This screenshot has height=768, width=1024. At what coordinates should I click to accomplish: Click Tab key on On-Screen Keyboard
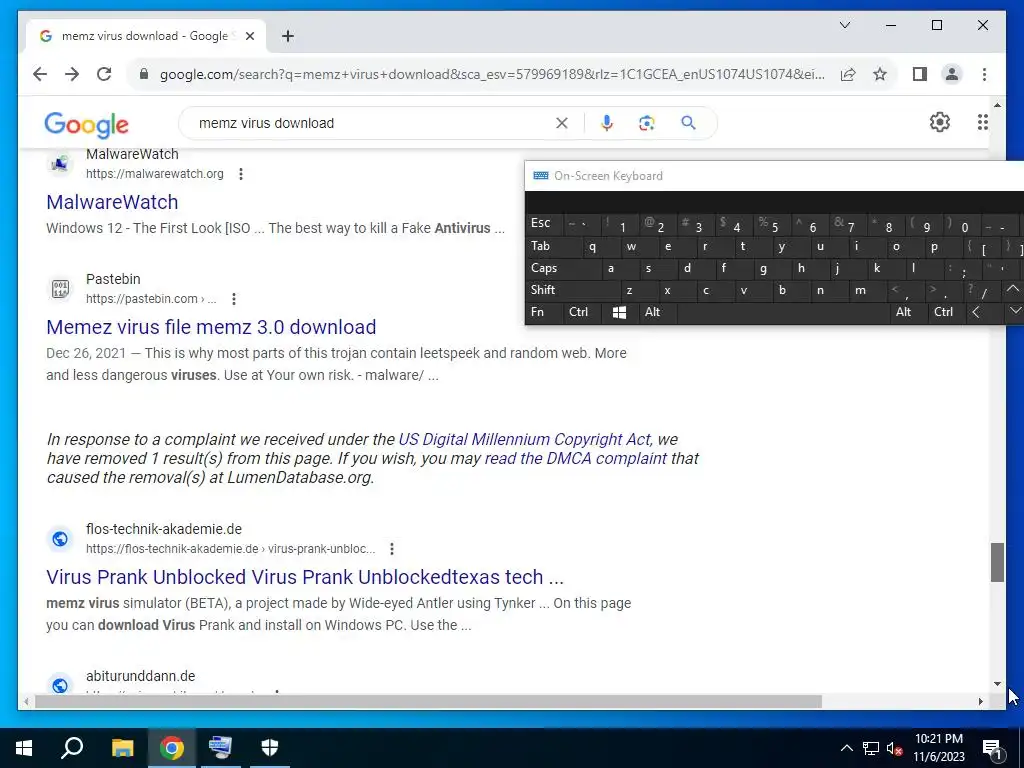[x=554, y=246]
